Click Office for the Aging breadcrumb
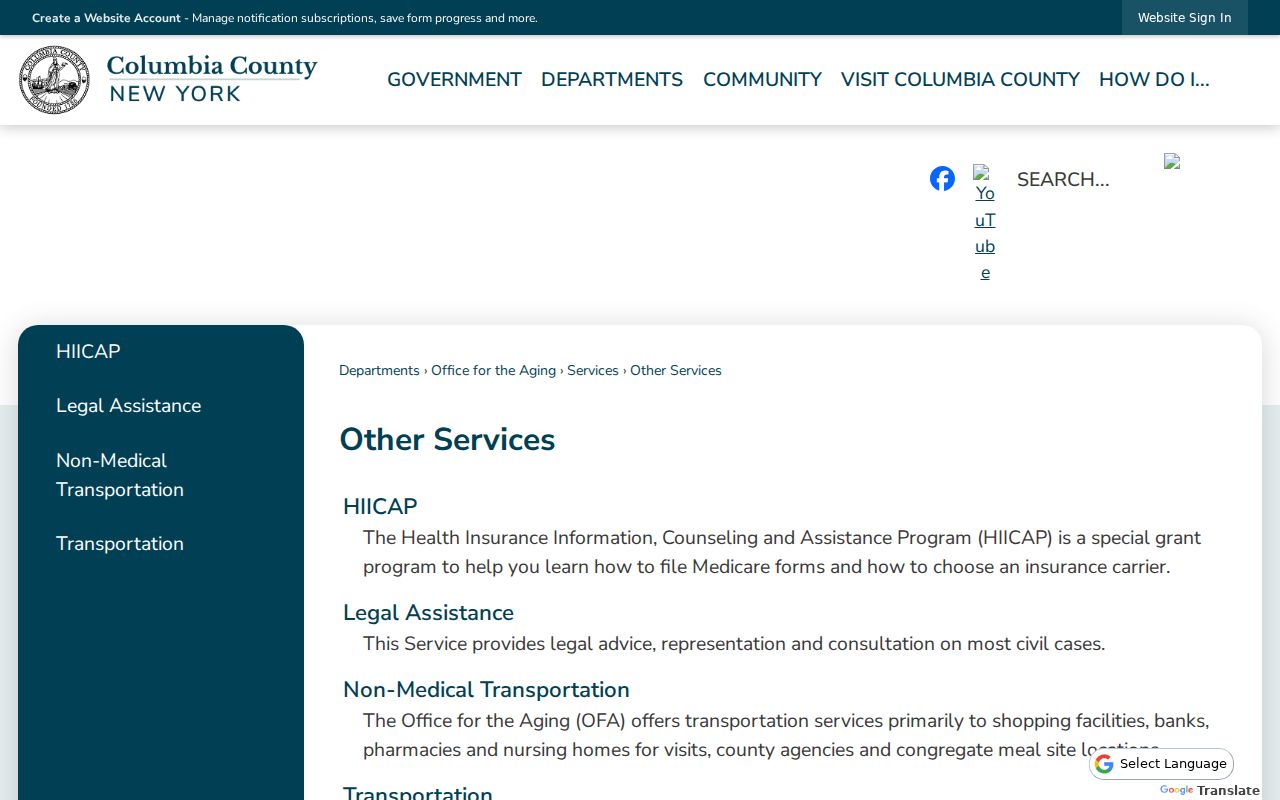Image resolution: width=1280 pixels, height=800 pixels. (x=493, y=371)
